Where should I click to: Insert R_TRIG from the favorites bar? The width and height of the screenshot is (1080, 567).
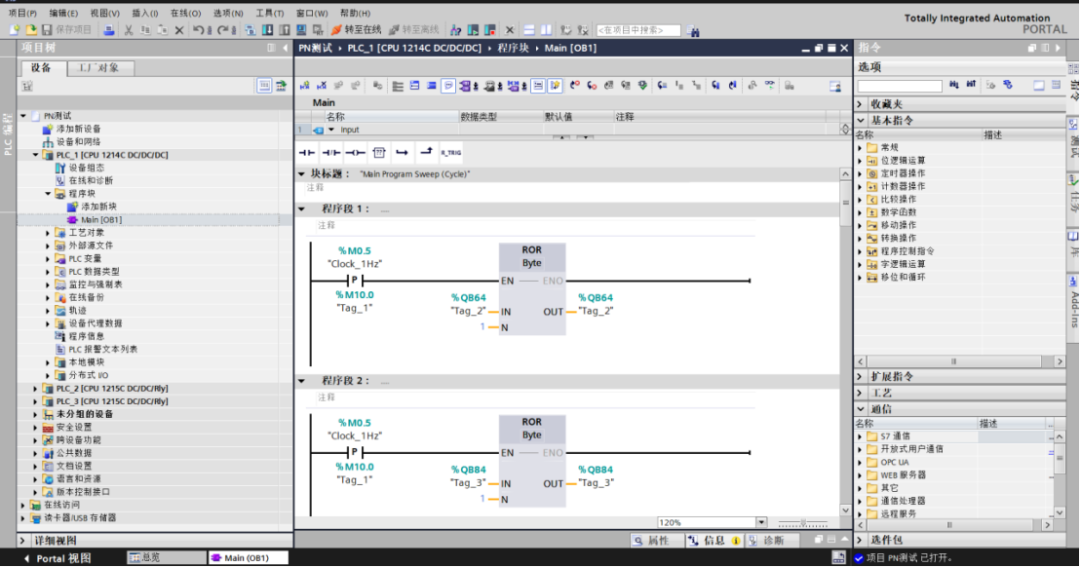click(x=451, y=152)
